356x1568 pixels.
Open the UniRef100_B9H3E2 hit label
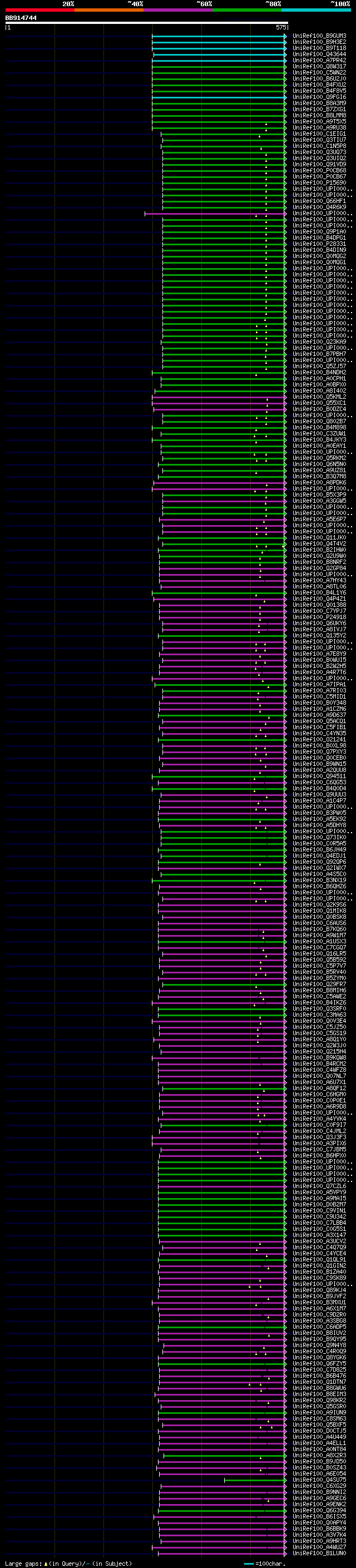[319, 42]
